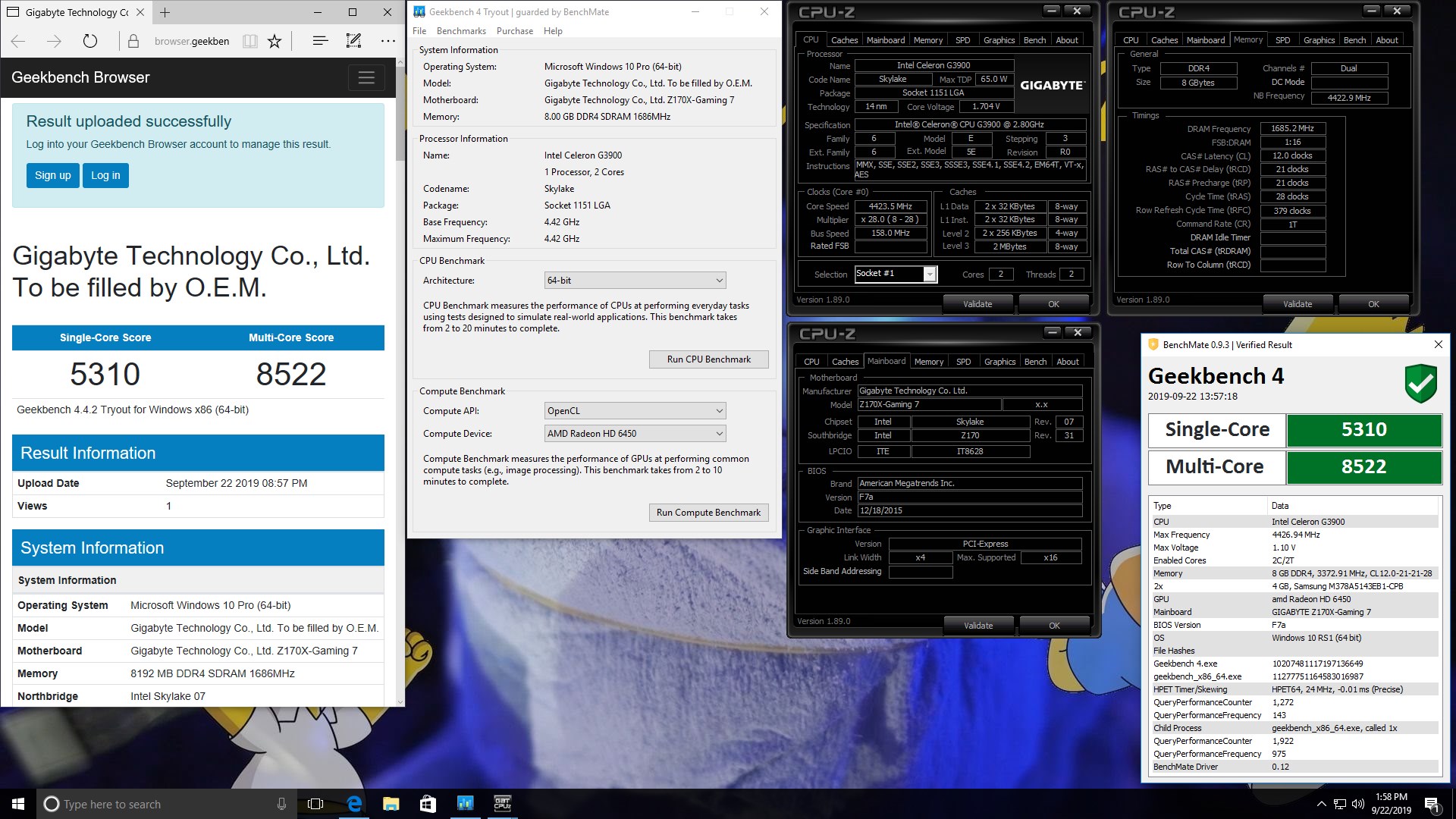1456x819 pixels.
Task: Click the add notes pen icon in Edge
Action: [x=353, y=41]
